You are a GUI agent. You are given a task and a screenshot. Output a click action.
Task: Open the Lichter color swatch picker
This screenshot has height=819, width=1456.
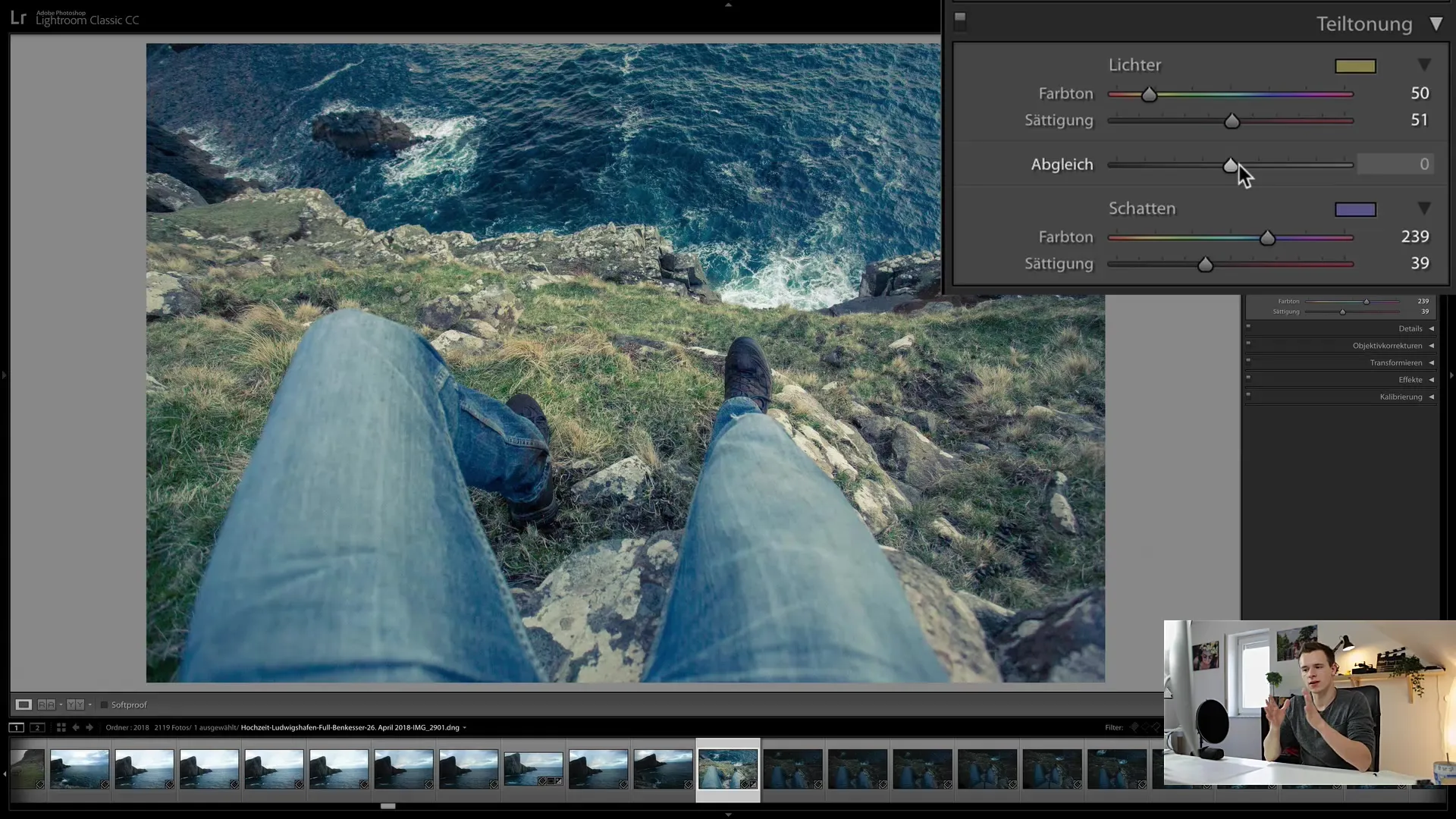pyautogui.click(x=1355, y=66)
